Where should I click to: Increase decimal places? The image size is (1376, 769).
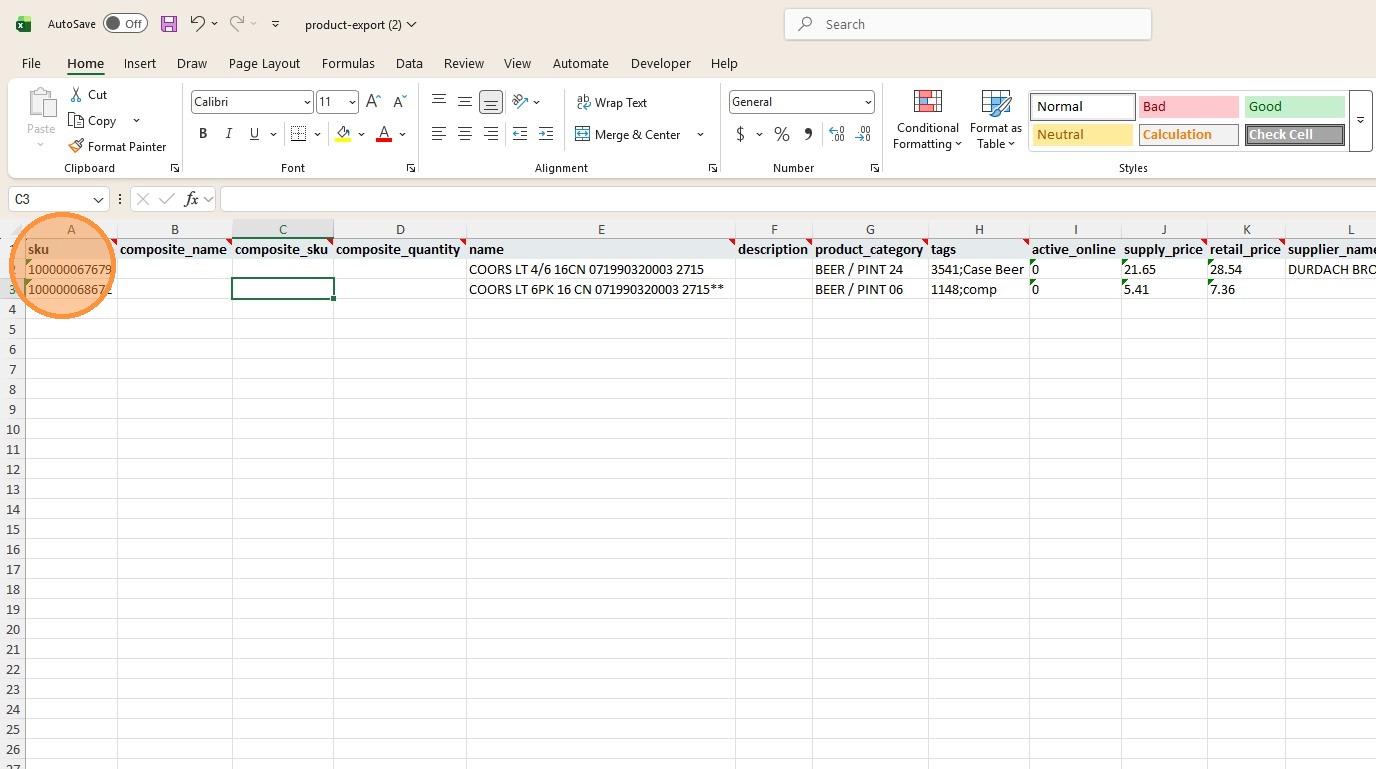[837, 134]
